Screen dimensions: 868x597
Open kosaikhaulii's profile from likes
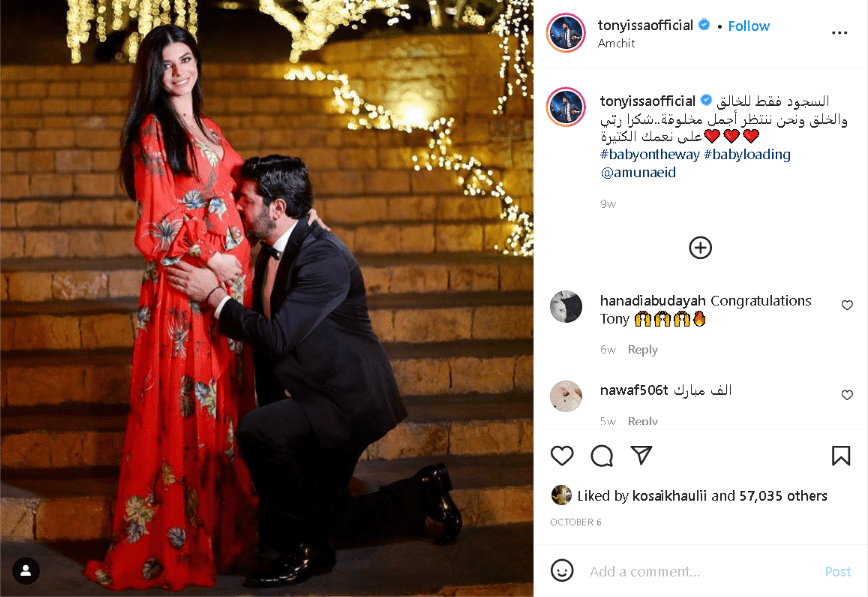click(x=669, y=496)
